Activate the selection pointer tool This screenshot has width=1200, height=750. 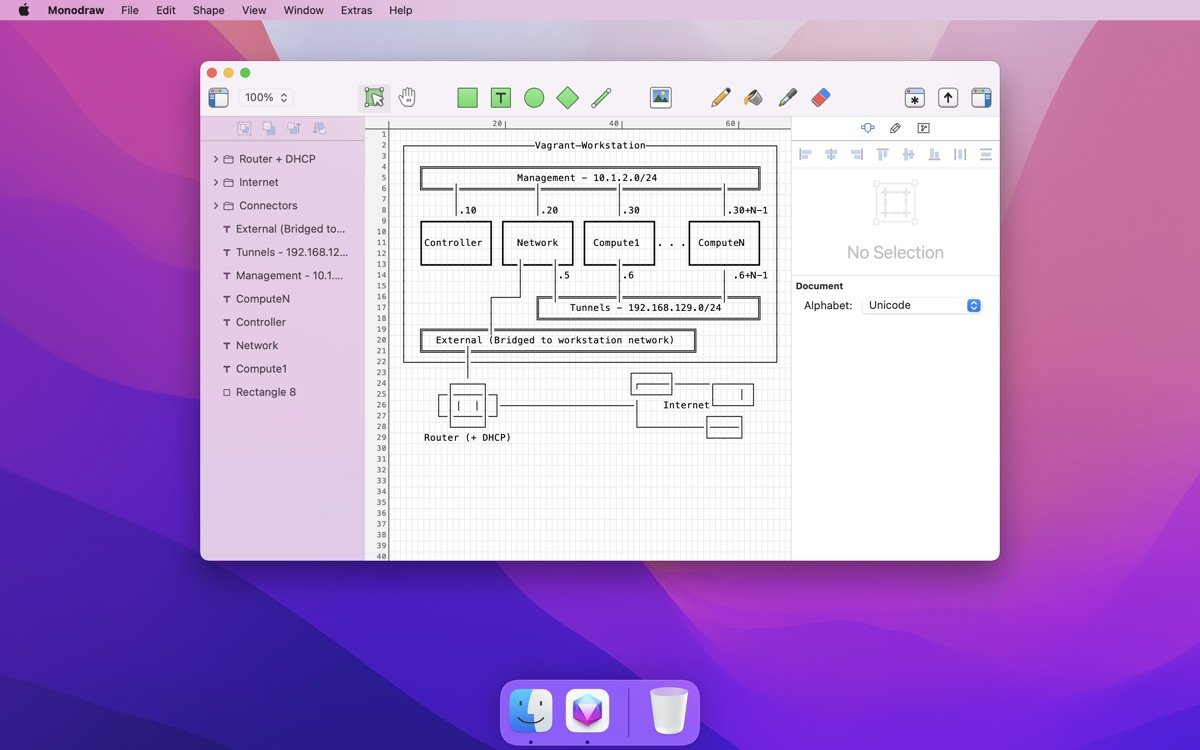(x=374, y=98)
